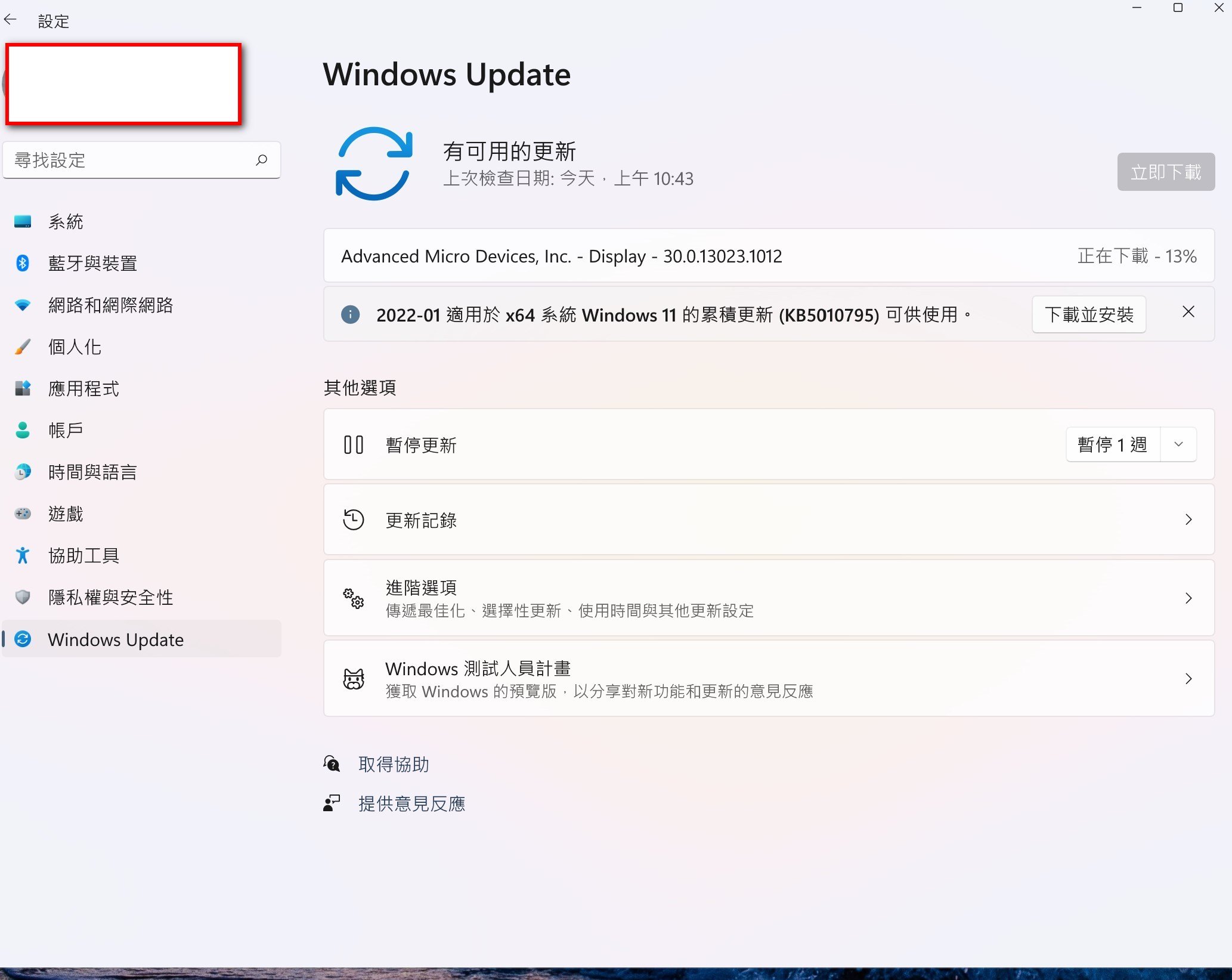The height and width of the screenshot is (980, 1232).
Task: Open 時間與語言 settings
Action: 141,472
